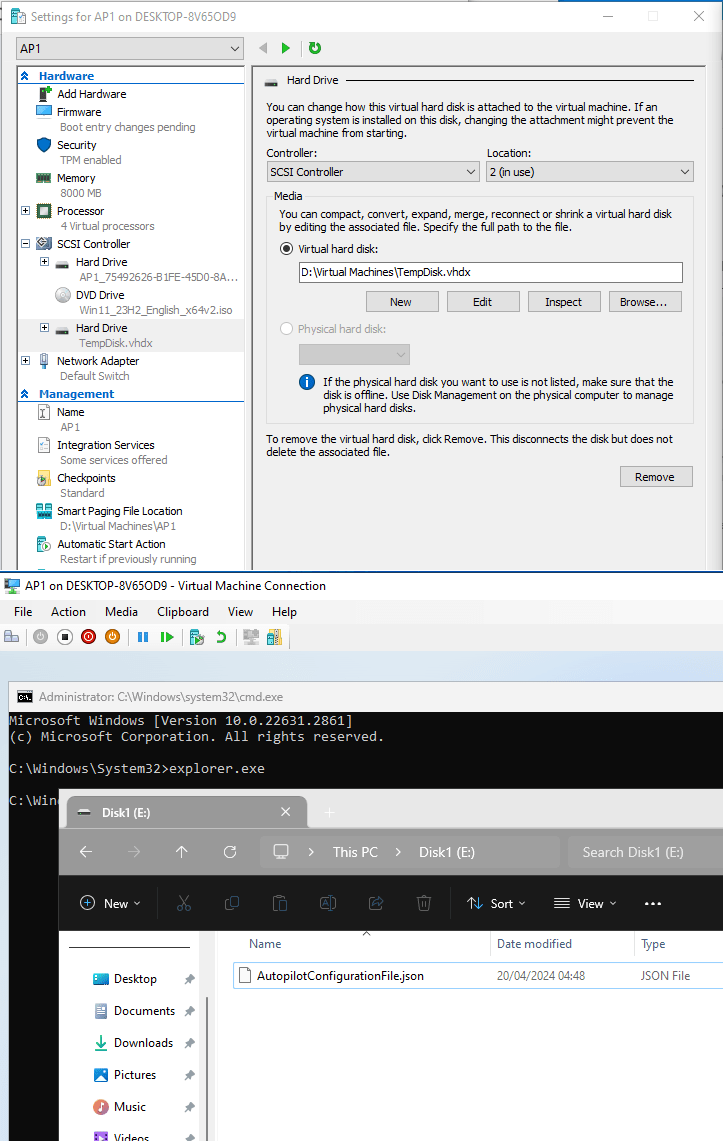Viewport: 723px width, 1141px height.
Task: Open the AP1 virtual machine dropdown
Action: 129,49
